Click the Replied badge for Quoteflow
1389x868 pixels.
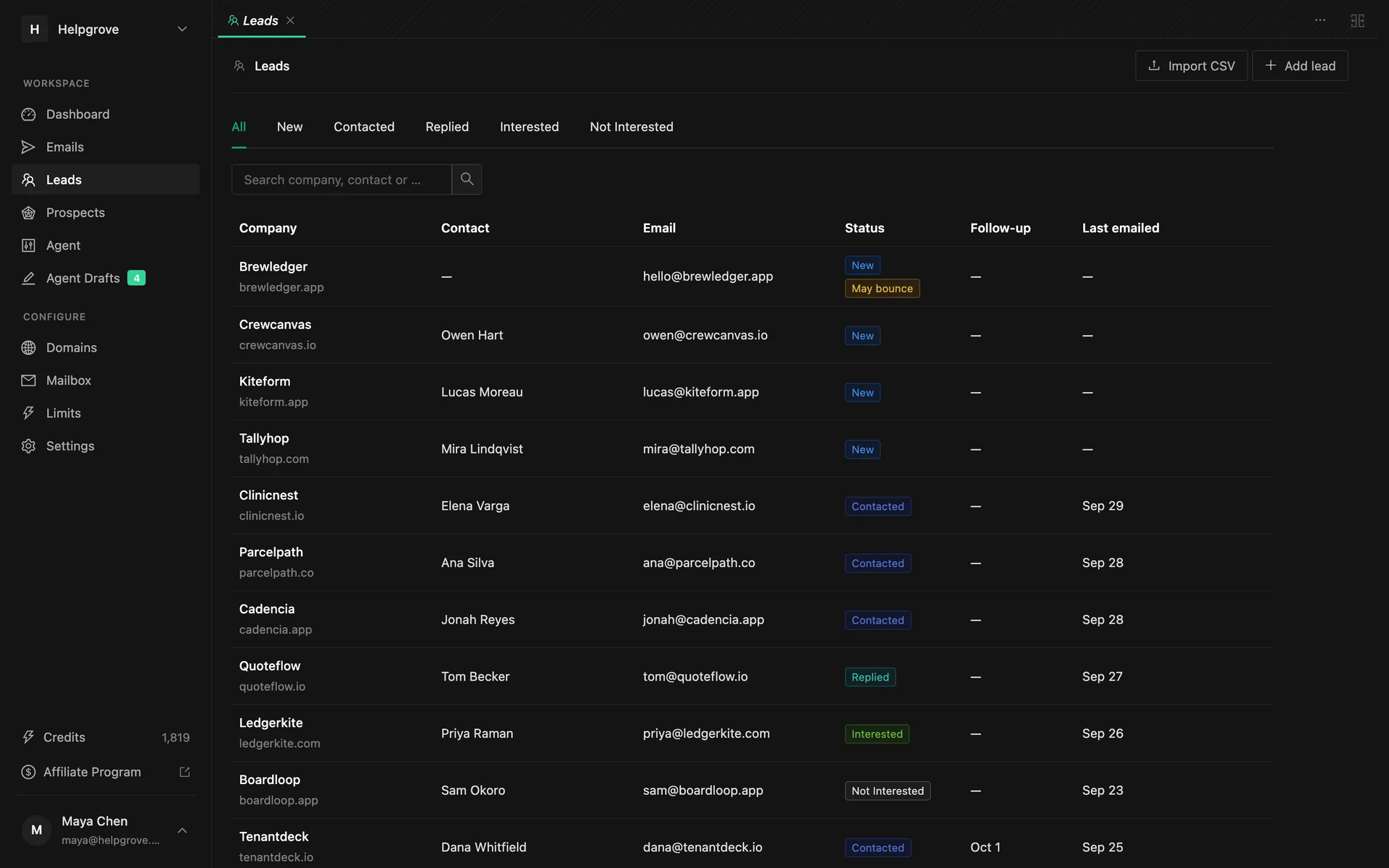(870, 677)
